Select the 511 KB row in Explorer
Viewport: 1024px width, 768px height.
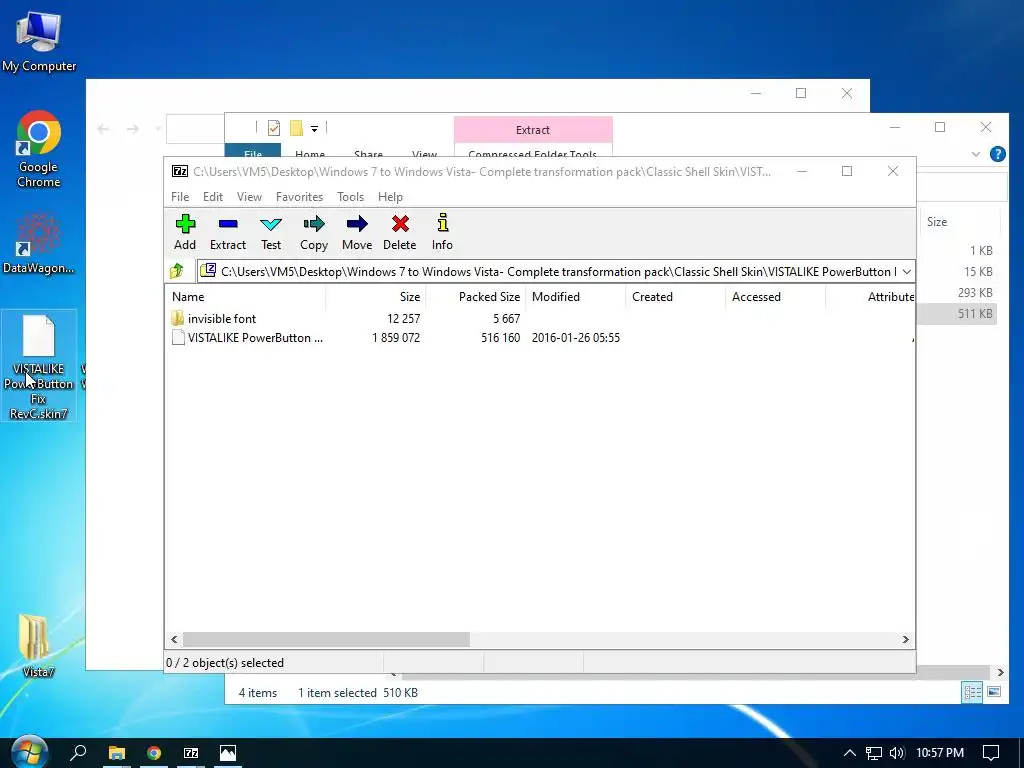point(956,313)
